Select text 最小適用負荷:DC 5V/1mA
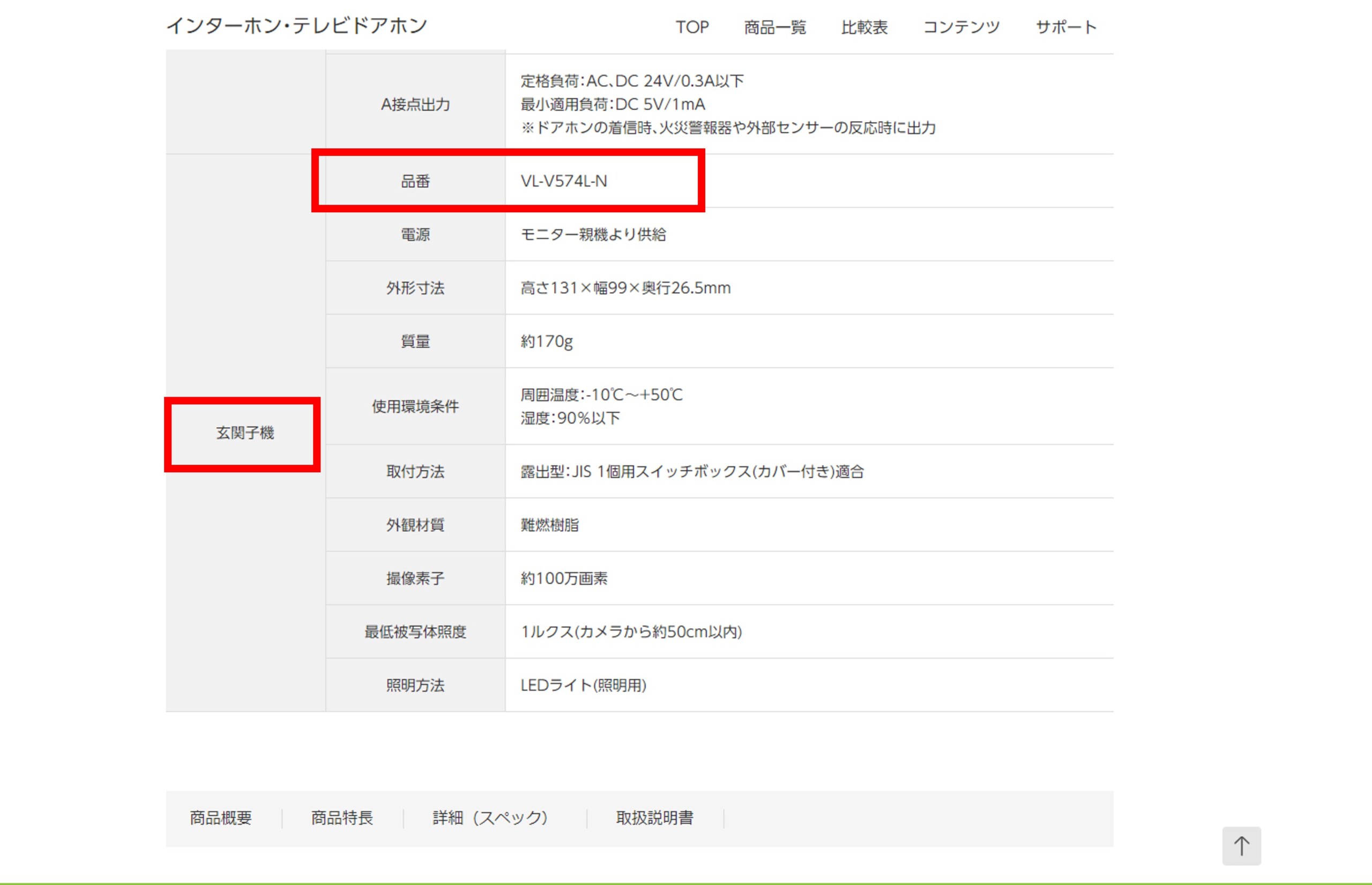 pos(613,104)
